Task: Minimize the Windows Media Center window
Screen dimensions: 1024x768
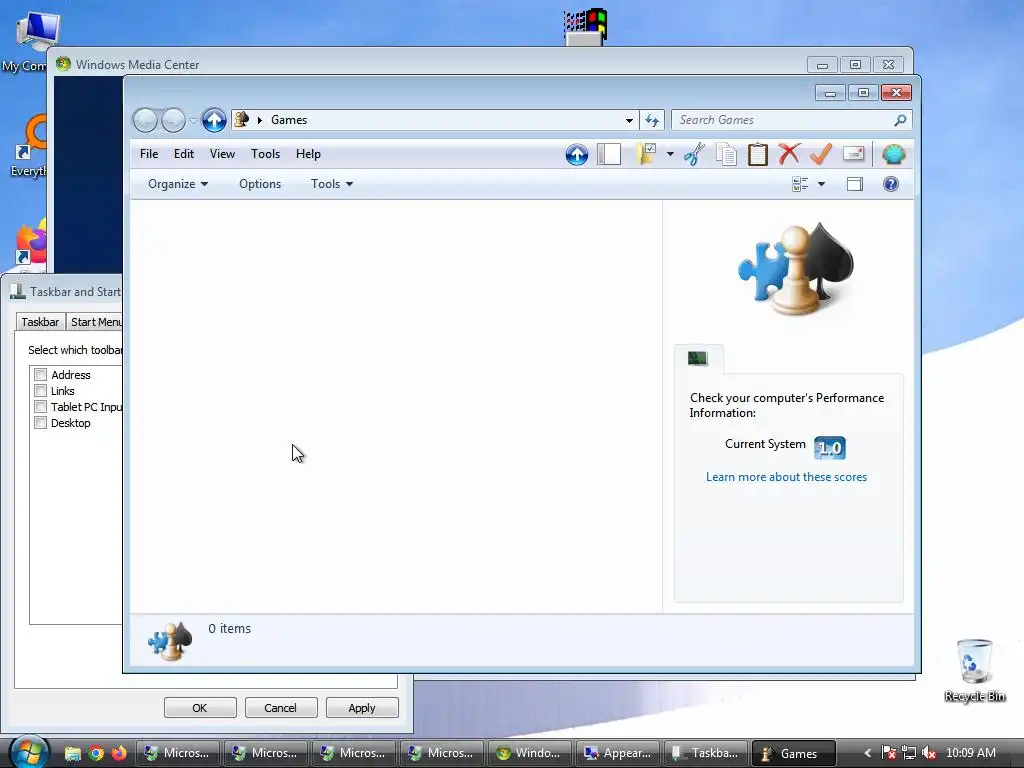Action: (x=822, y=65)
